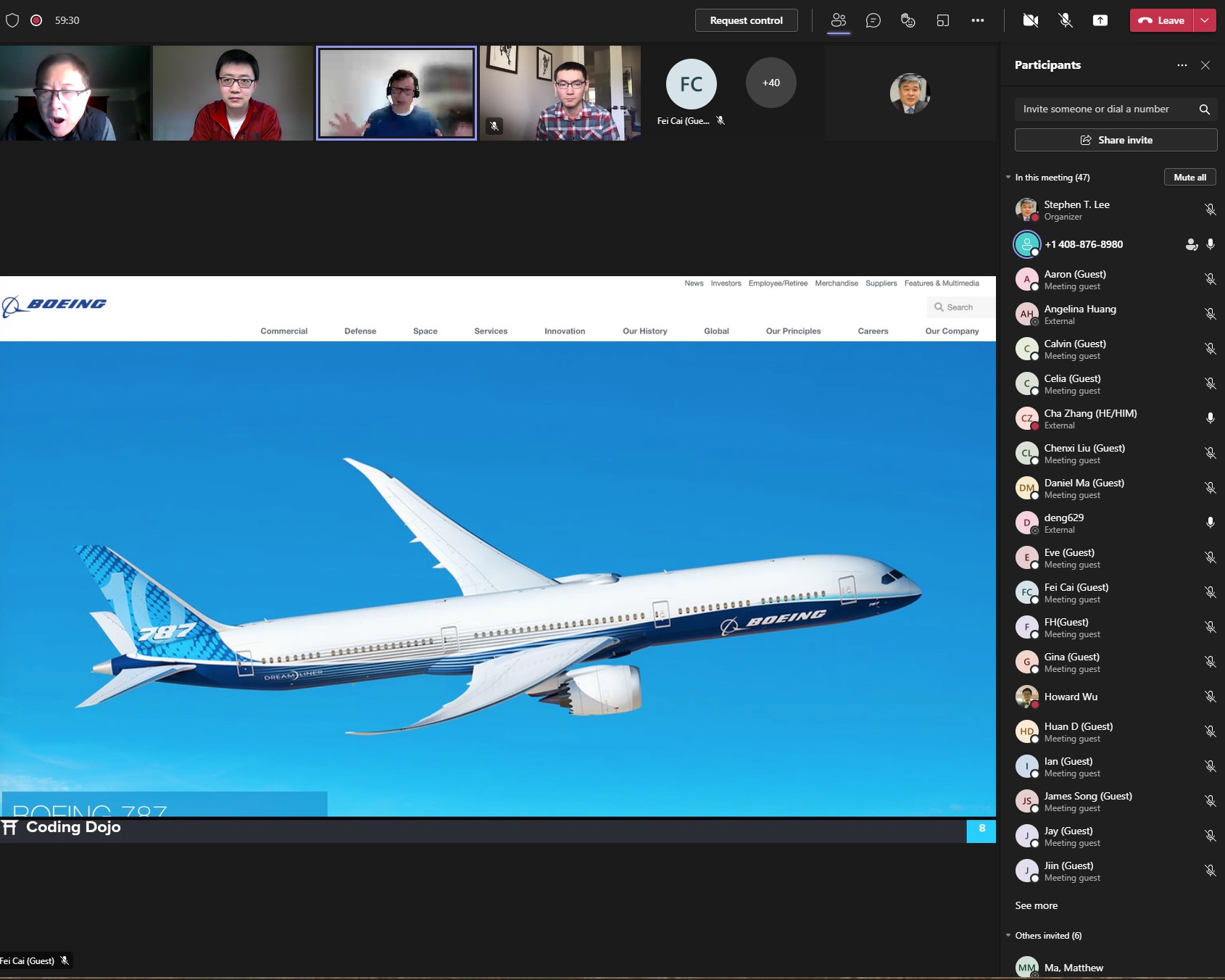Mute Cha Zhang's microphone

point(1210,418)
